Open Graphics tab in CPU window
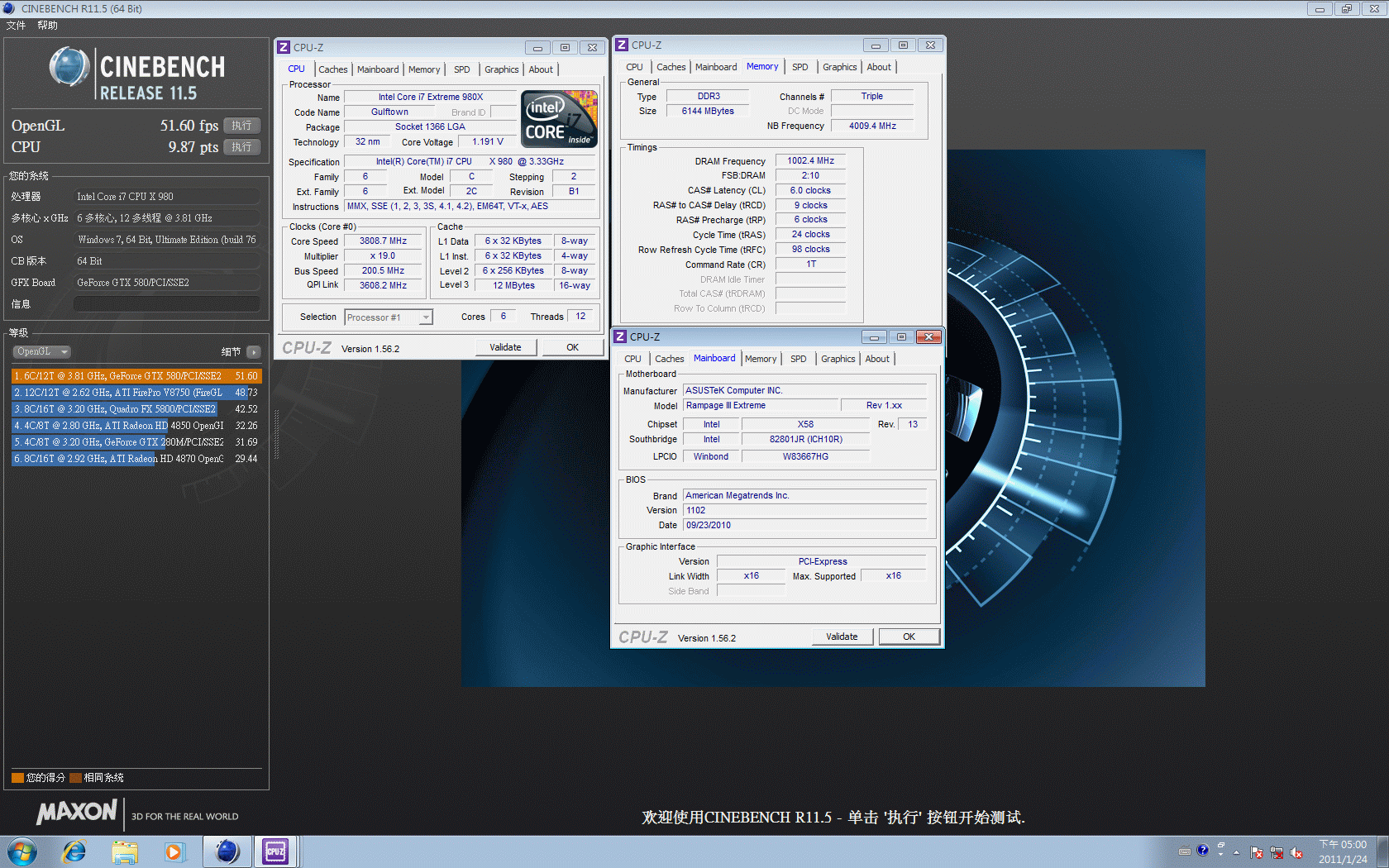 coord(502,69)
